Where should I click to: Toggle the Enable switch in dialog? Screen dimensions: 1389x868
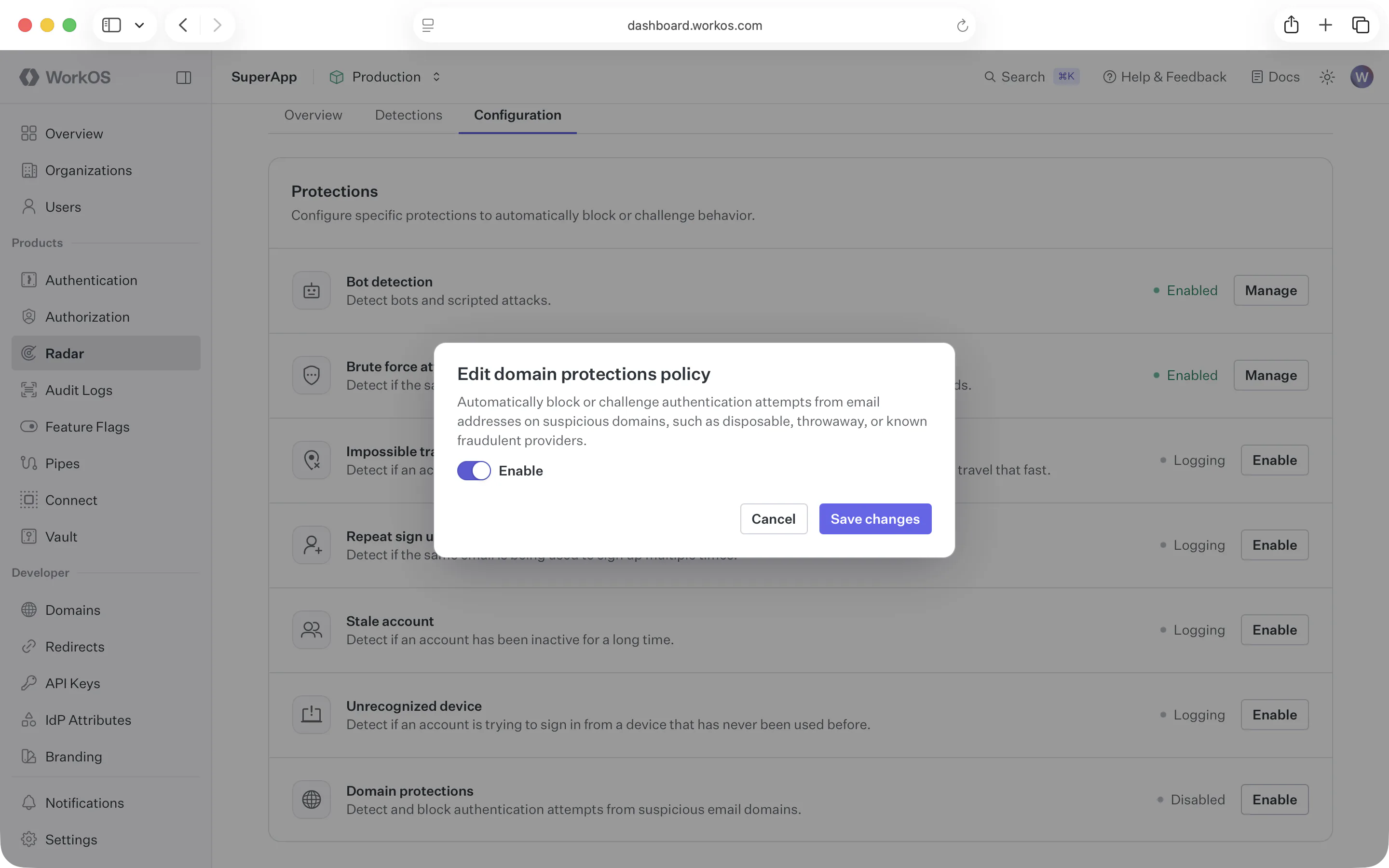coord(474,471)
